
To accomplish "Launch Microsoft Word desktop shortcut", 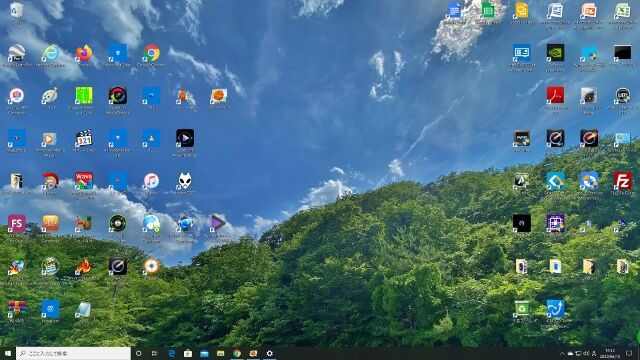I will click(x=556, y=11).
